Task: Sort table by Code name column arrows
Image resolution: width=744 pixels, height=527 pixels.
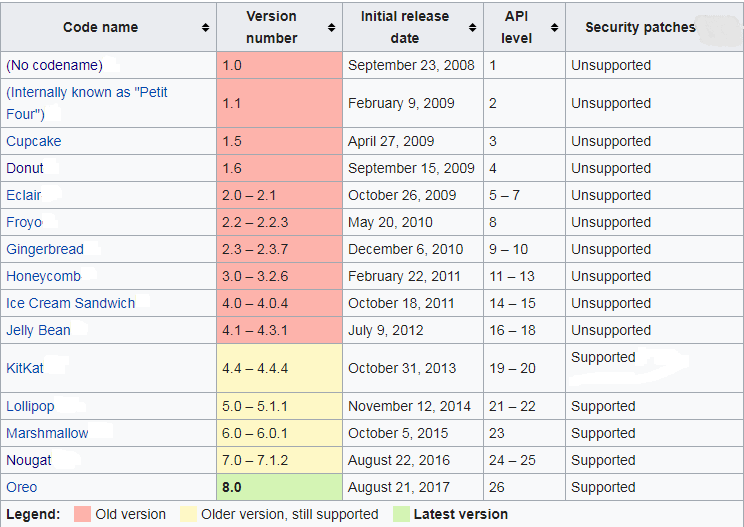Action: 205,28
